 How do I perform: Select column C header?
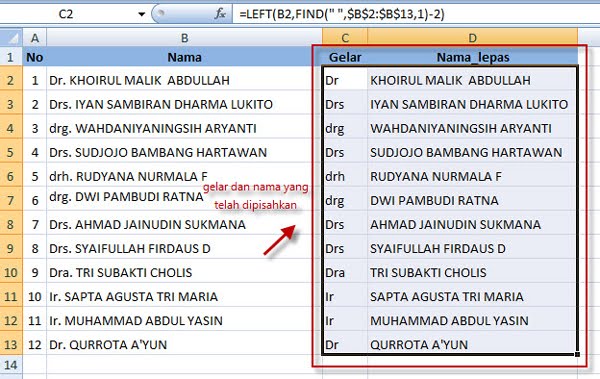[x=345, y=38]
